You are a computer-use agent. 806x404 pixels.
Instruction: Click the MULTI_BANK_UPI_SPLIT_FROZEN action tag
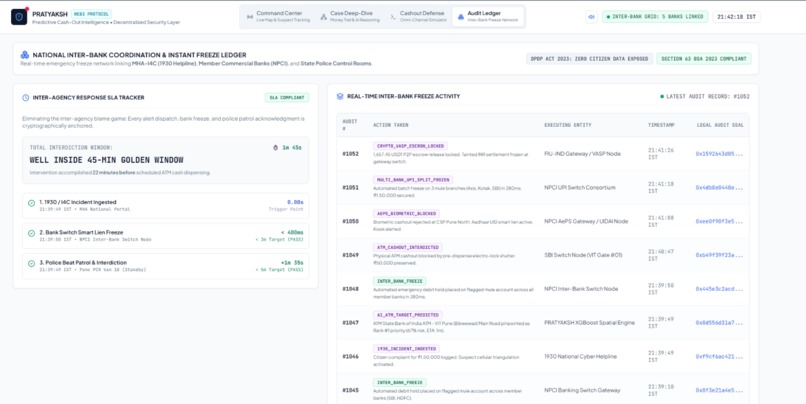point(413,180)
